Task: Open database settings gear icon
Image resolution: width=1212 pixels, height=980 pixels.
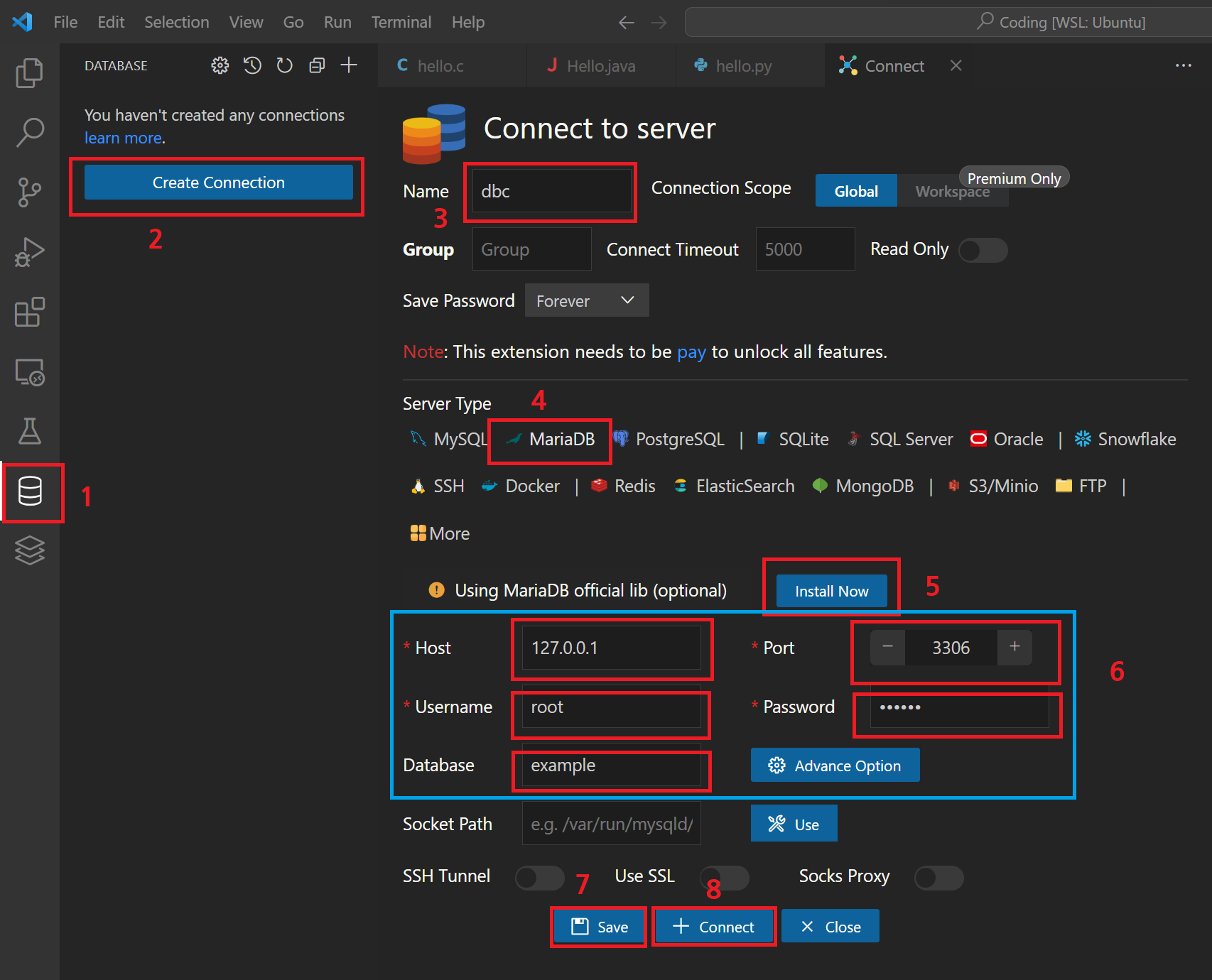Action: pos(220,65)
